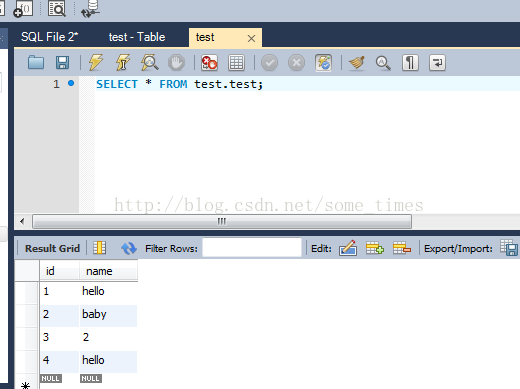Focus the Filter Rows input field

tap(252, 248)
